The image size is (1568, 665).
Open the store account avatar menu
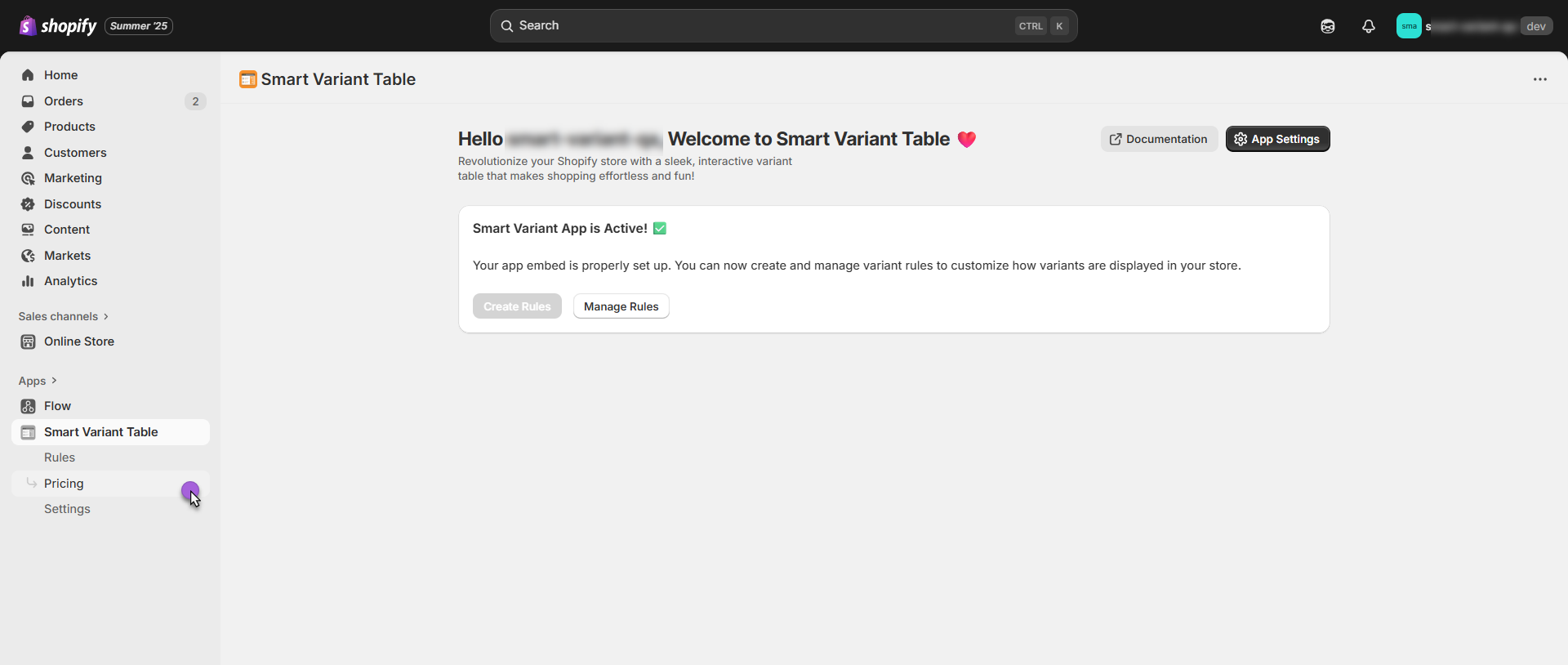click(1409, 26)
